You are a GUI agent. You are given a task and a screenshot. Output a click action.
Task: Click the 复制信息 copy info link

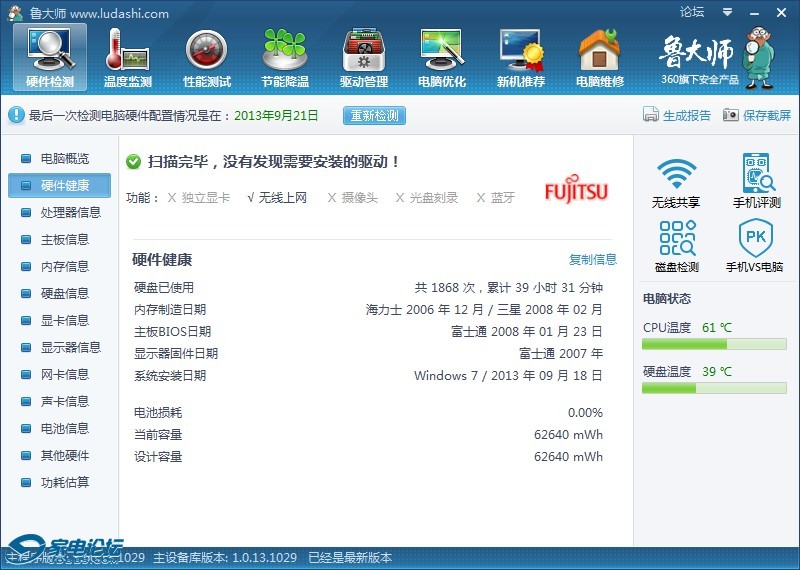pyautogui.click(x=593, y=259)
